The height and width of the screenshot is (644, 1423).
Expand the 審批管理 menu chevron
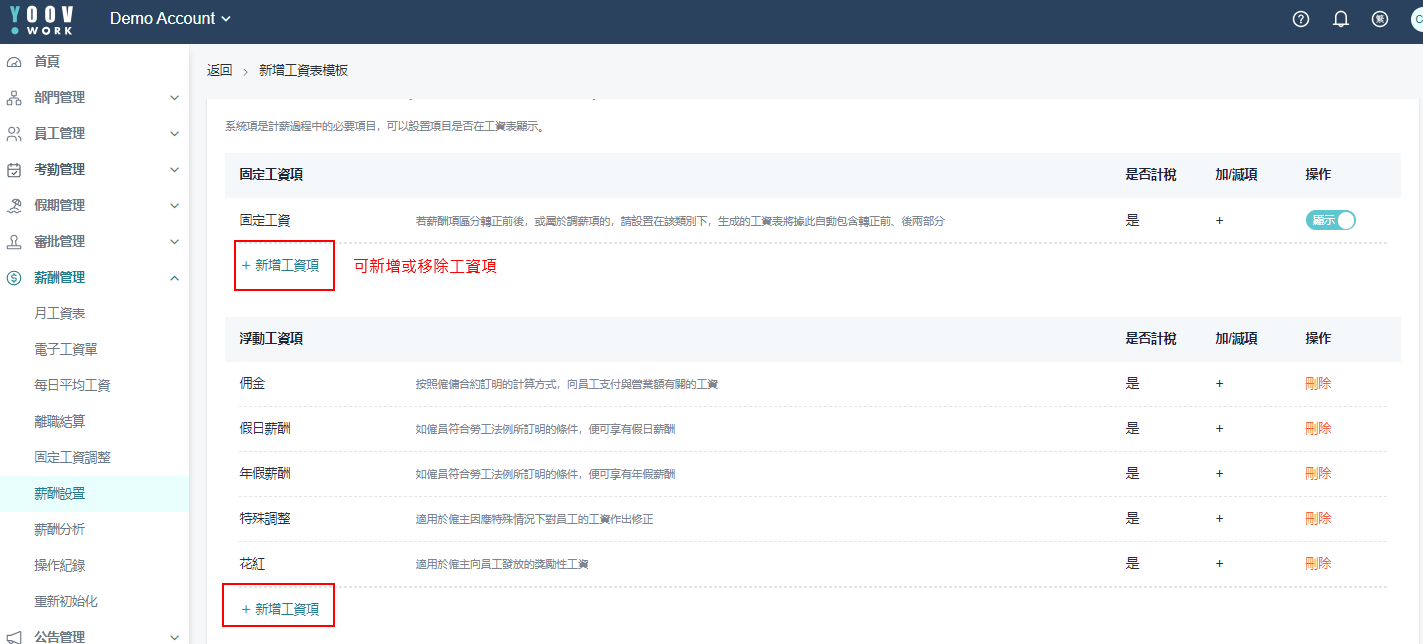[174, 242]
